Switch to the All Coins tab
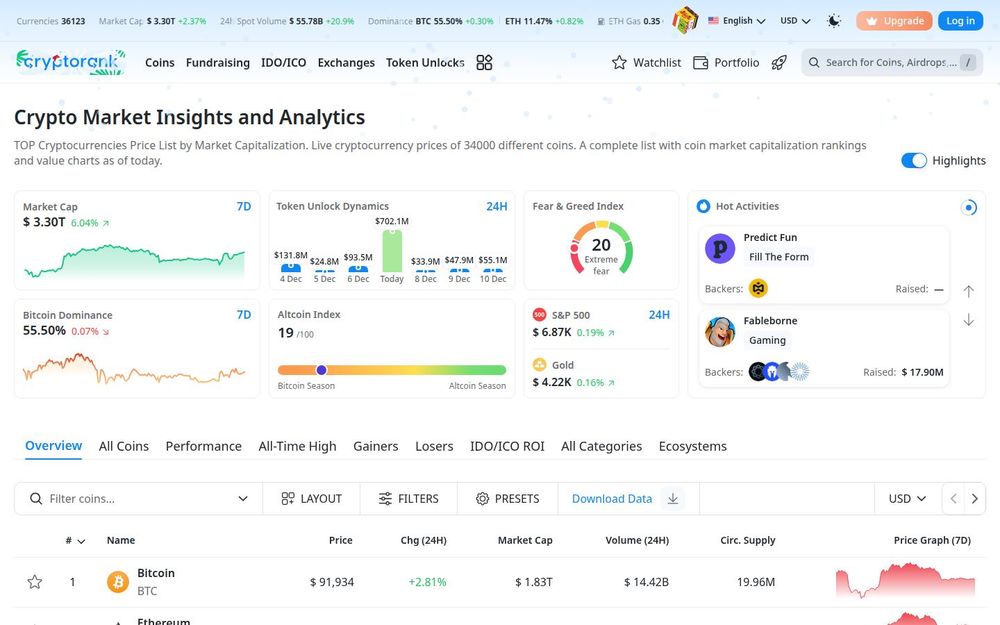Image resolution: width=1000 pixels, height=625 pixels. 124,446
